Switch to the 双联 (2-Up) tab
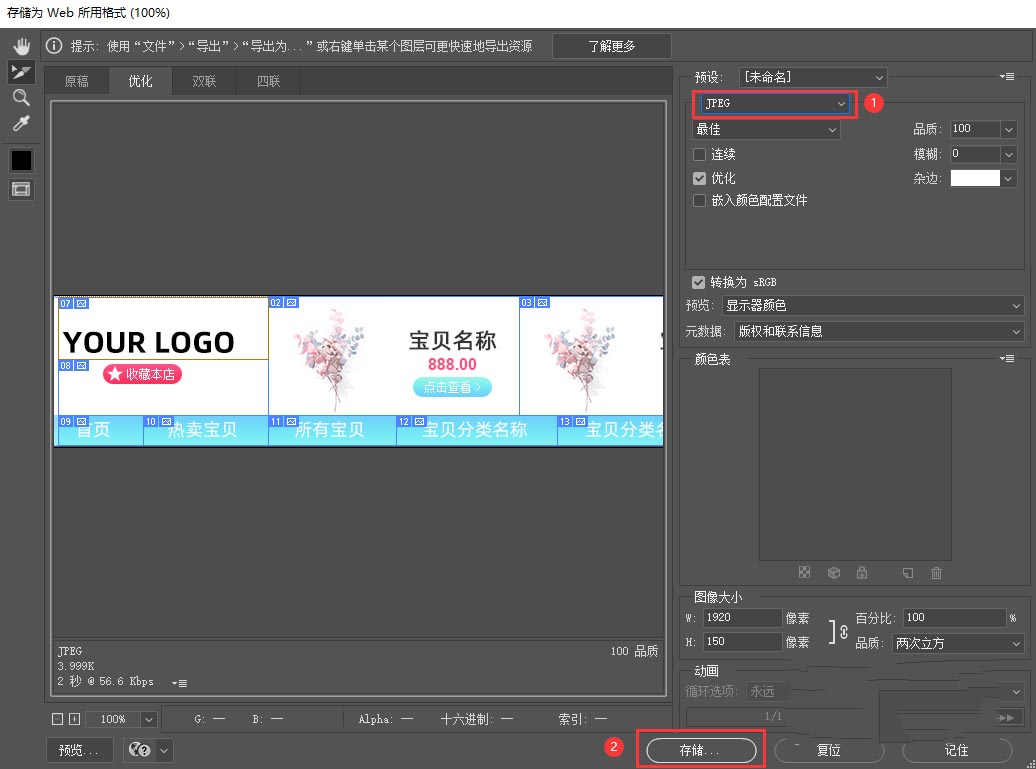1036x769 pixels. 204,81
